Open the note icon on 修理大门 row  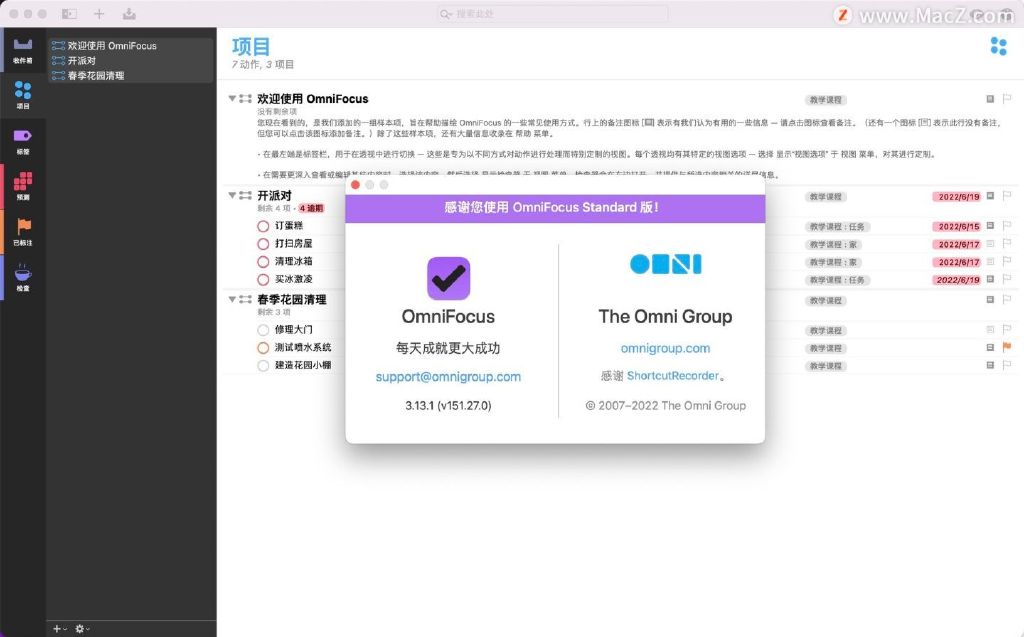990,329
